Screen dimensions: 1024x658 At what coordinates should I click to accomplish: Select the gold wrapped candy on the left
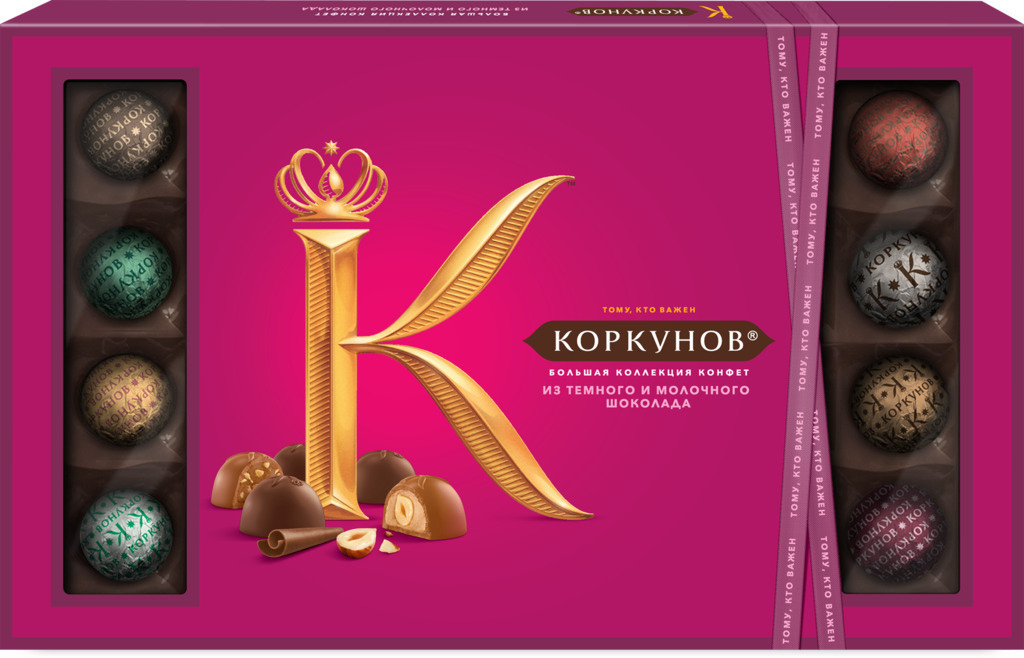(127, 398)
